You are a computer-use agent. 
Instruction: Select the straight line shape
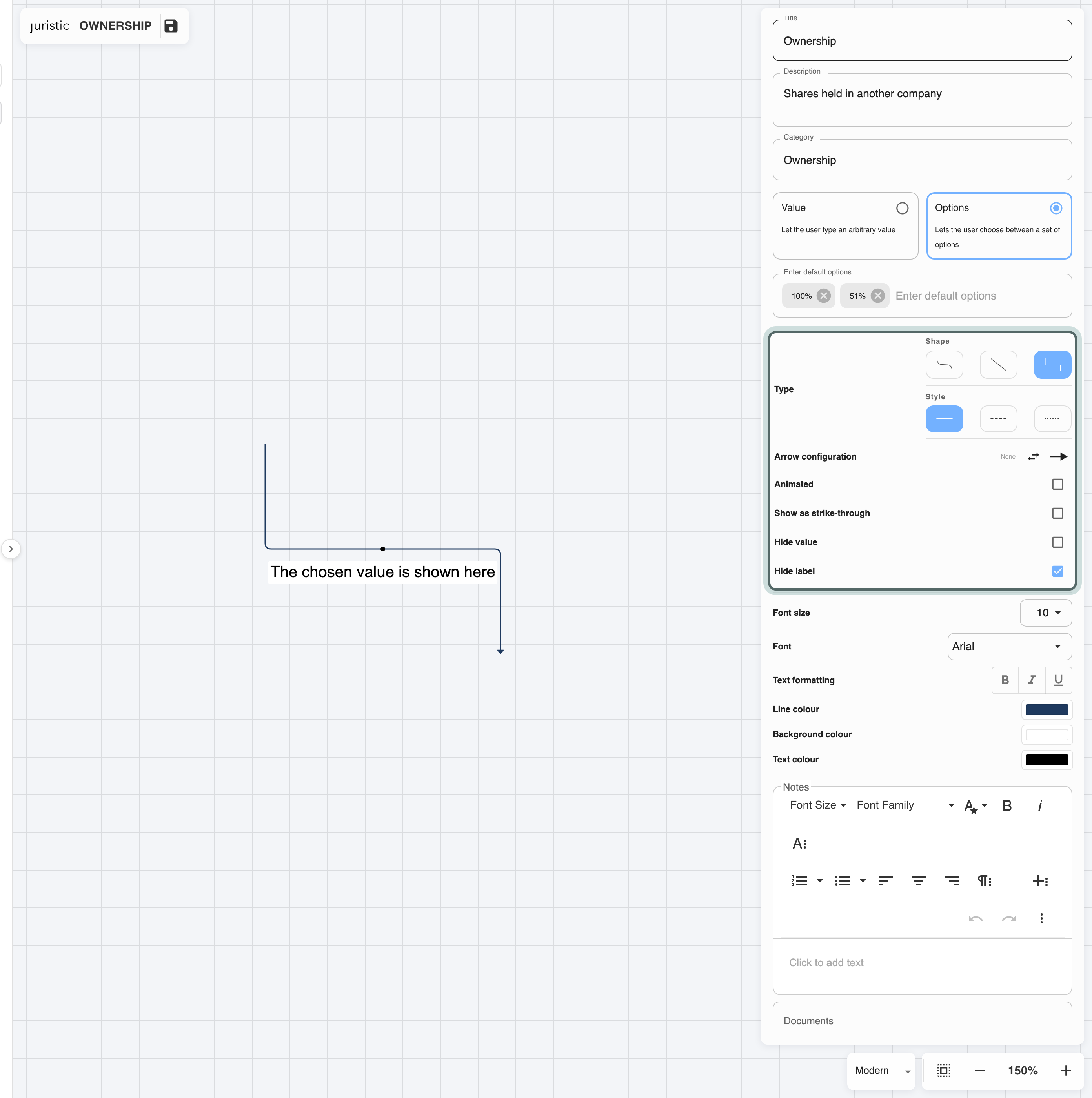(x=998, y=365)
